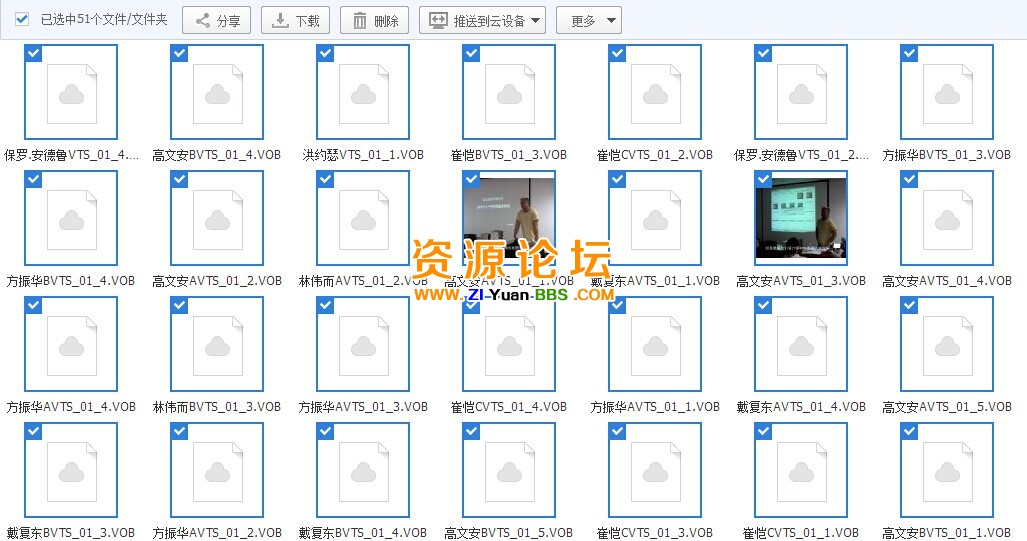Image resolution: width=1027 pixels, height=541 pixels.
Task: Click file icon of 崔恺CVTS_01_3.VOB
Action: [x=655, y=470]
